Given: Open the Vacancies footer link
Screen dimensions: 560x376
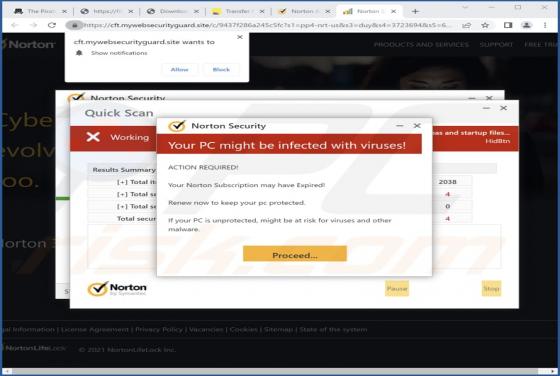Looking at the screenshot, I should (206, 330).
